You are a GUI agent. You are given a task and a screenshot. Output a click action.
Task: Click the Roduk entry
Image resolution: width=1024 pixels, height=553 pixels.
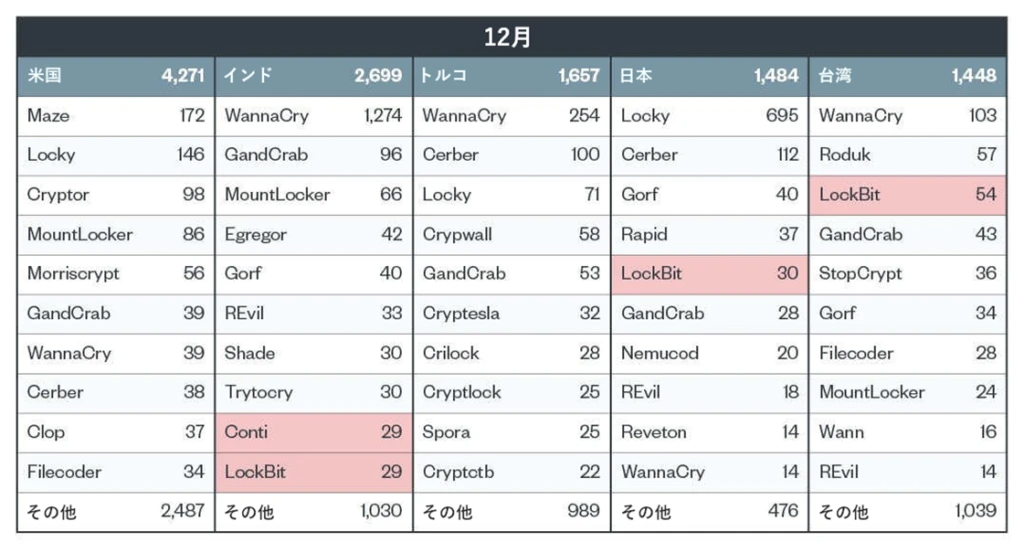point(845,155)
